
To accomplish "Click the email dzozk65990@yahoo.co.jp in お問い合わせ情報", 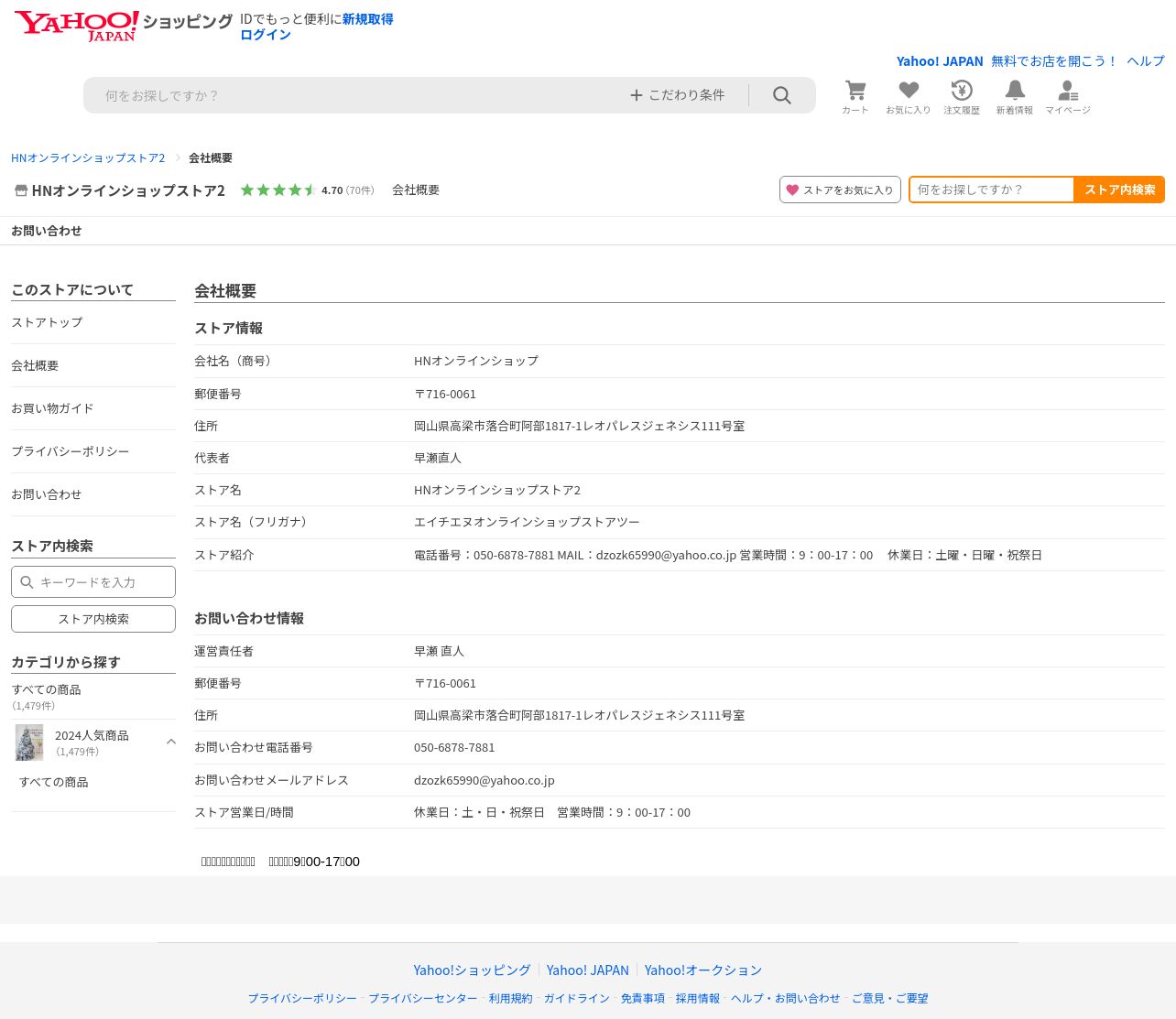I will (x=485, y=780).
